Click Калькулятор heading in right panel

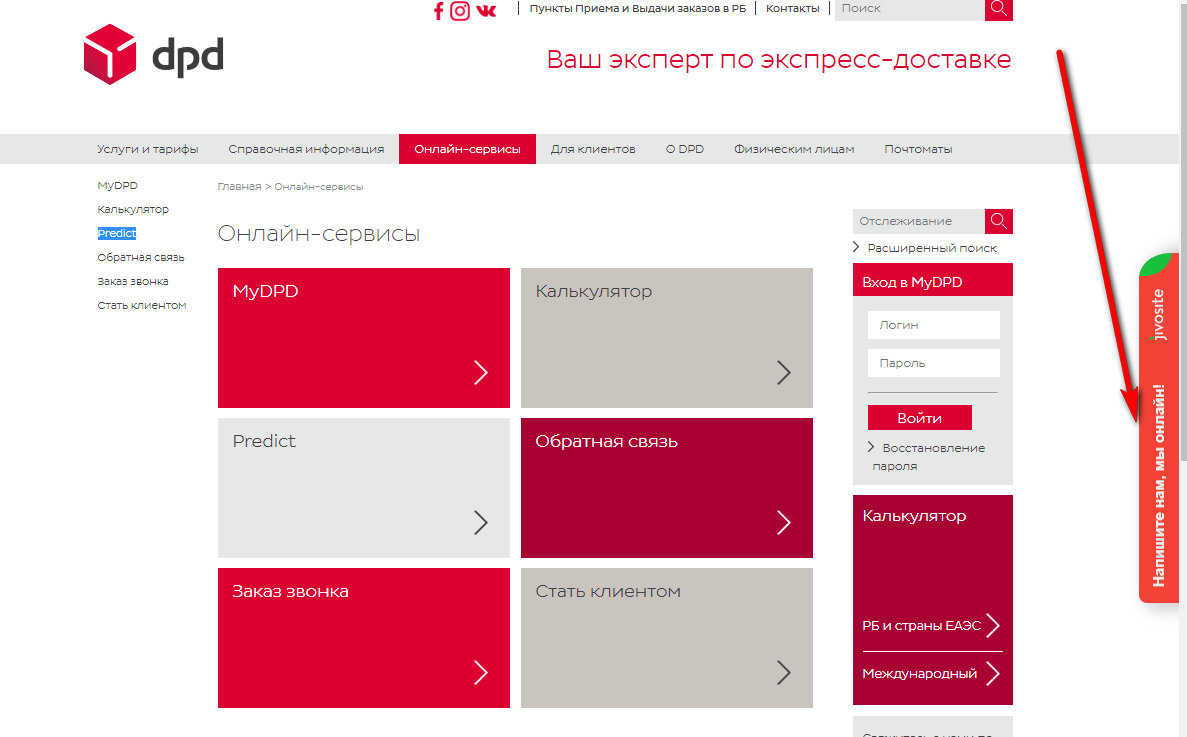(914, 516)
